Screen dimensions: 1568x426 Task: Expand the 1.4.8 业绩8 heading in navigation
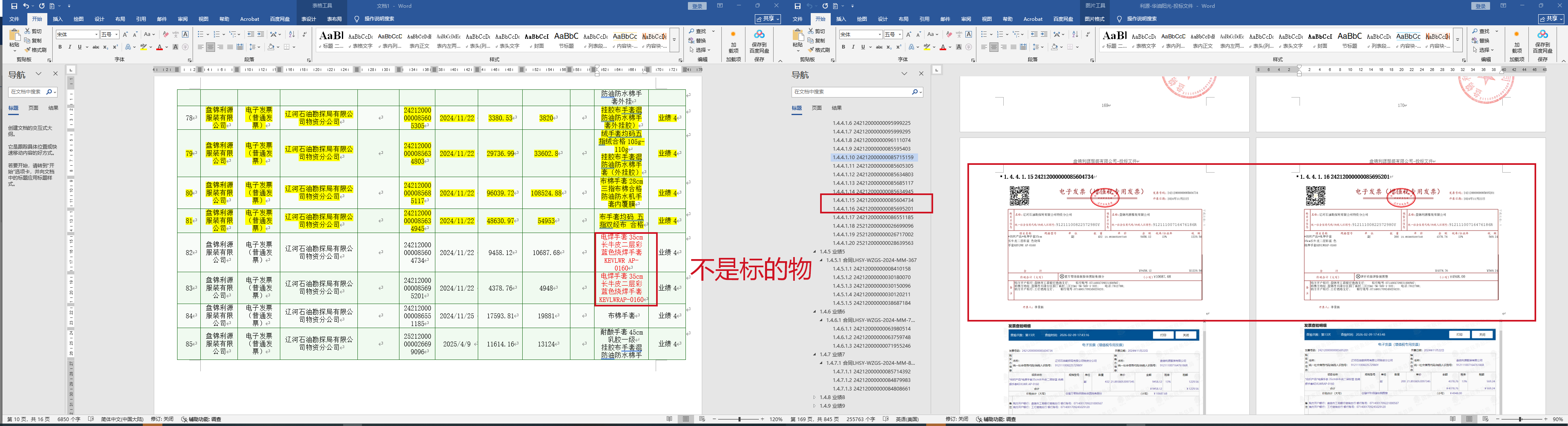click(815, 397)
